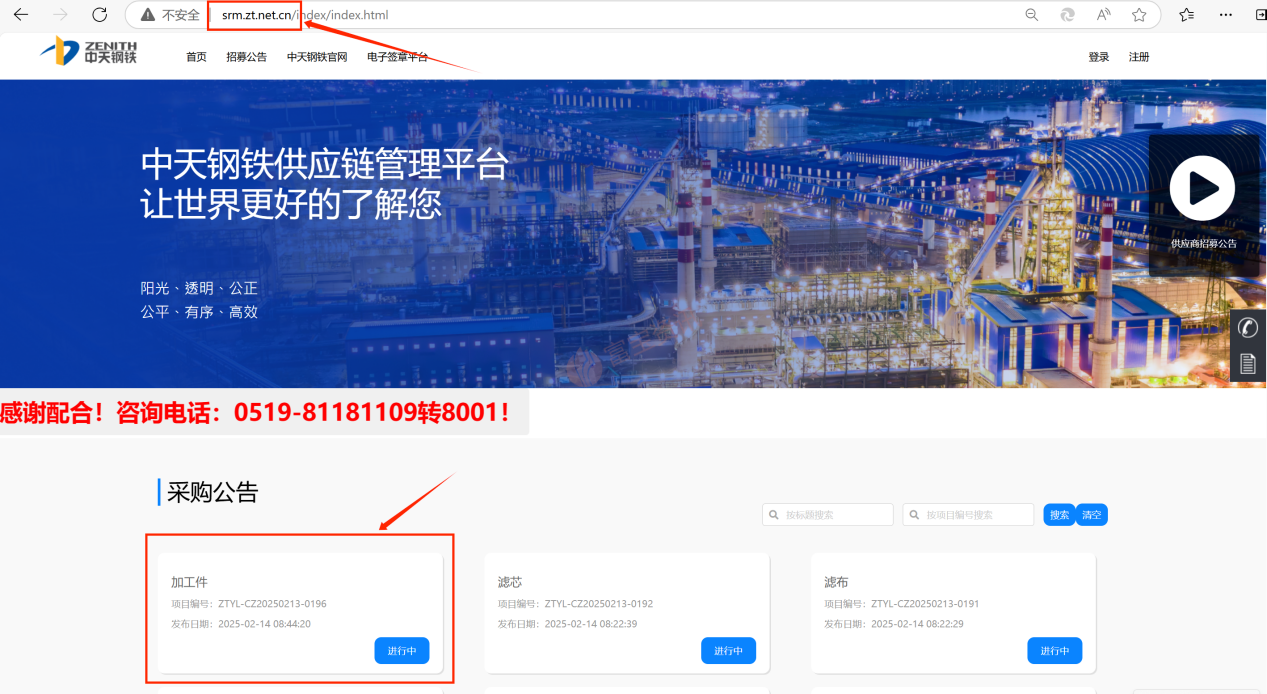1267x694 pixels.
Task: Click 进行中 on the 滤布 card
Action: (1055, 650)
